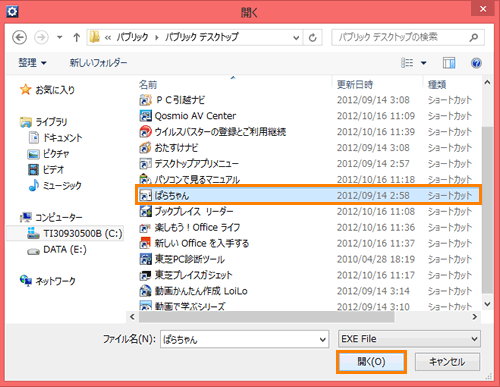
Task: Select the 楽しもう！Office ライフ icon
Action: click(145, 227)
